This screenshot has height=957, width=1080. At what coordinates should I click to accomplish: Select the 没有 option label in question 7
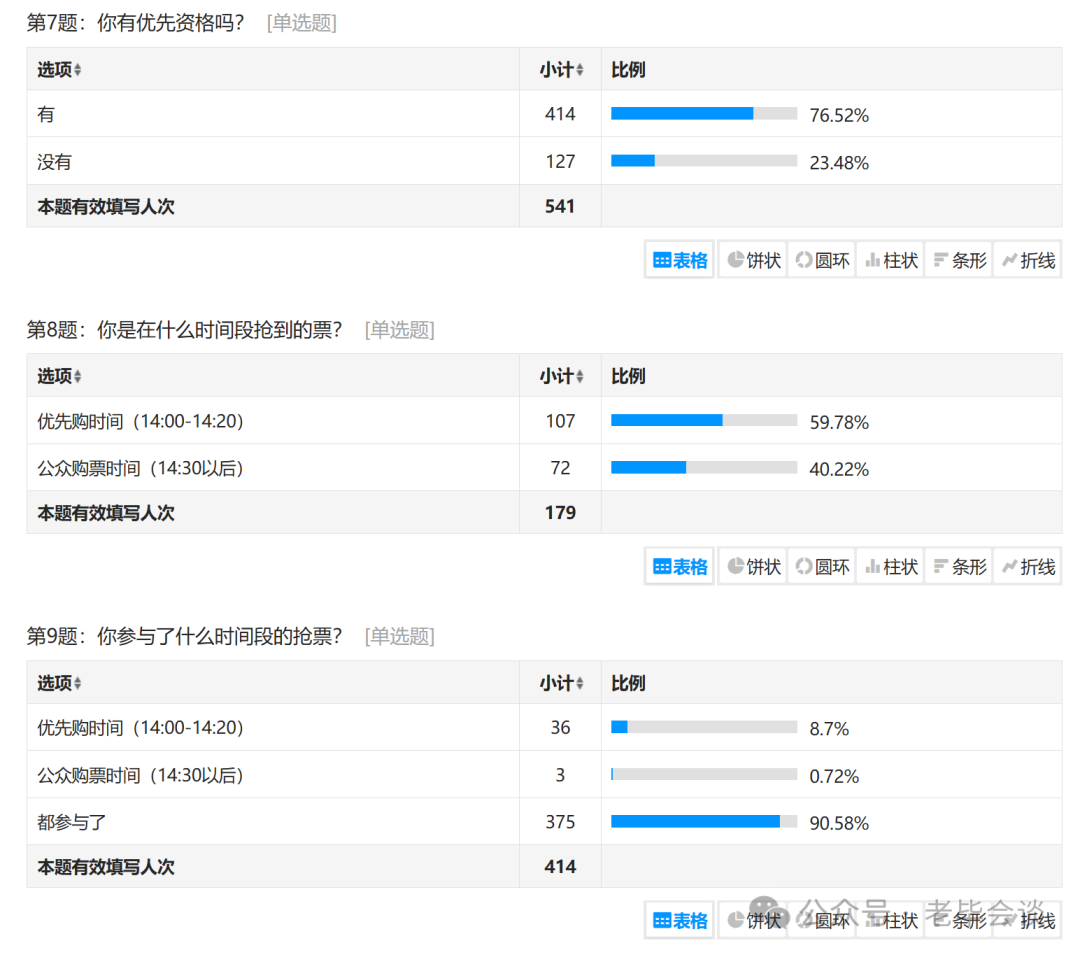coord(54,162)
